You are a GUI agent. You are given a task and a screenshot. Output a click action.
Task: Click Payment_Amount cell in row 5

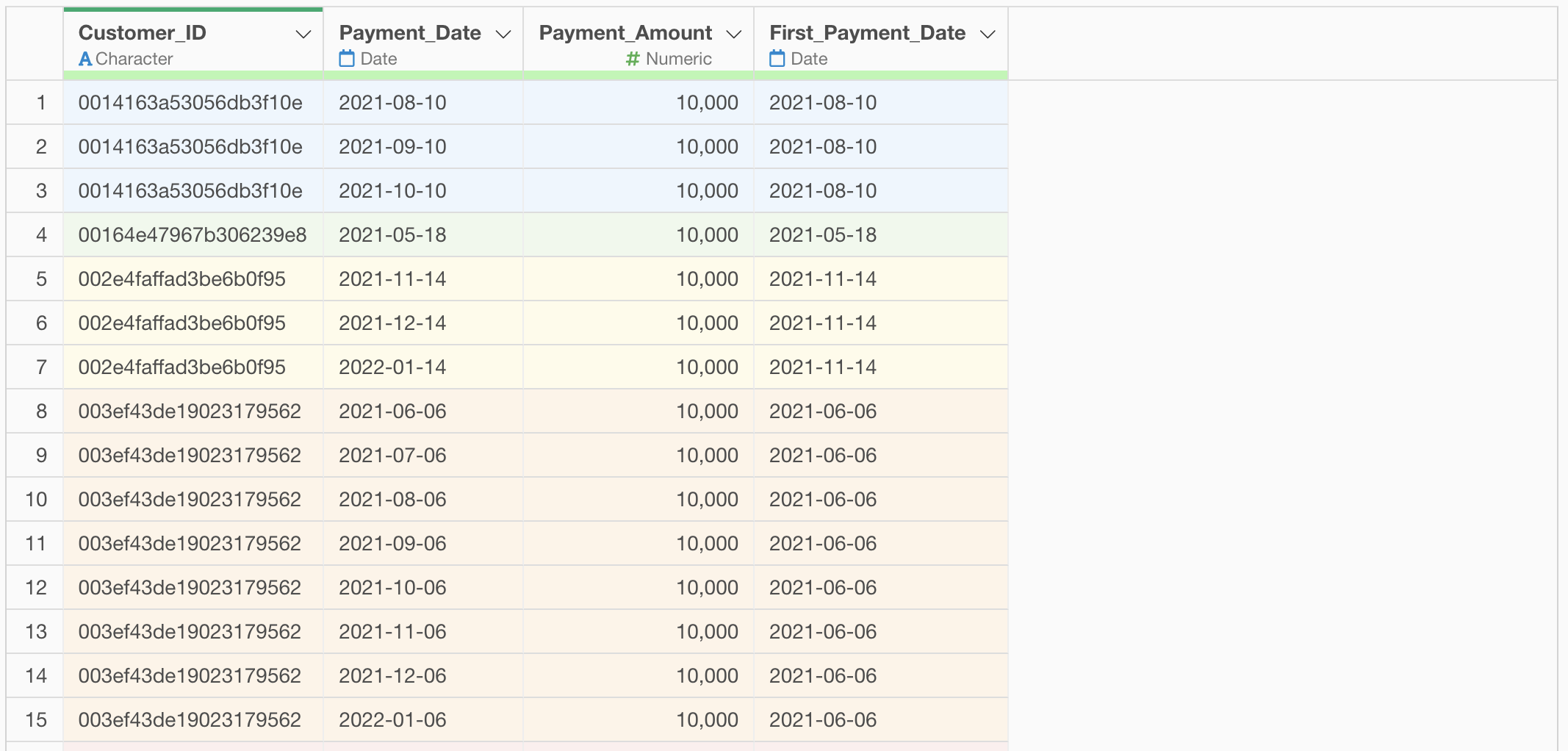coord(706,279)
